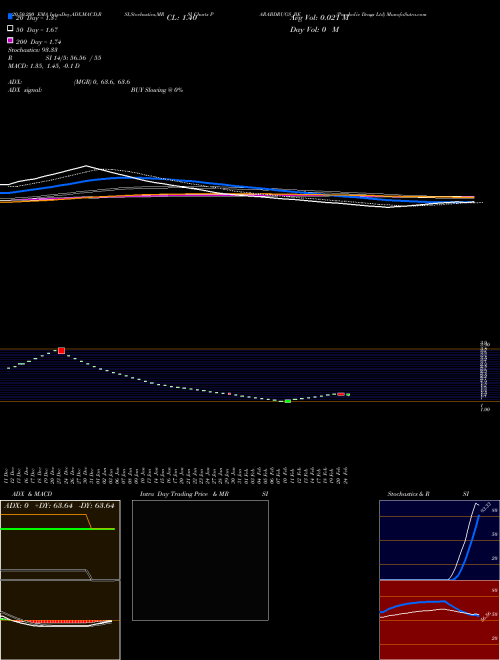Click the 'MACD: 1.35, 1.45, -0.1 D' line
The width and height of the screenshot is (500, 660).
point(44,66)
